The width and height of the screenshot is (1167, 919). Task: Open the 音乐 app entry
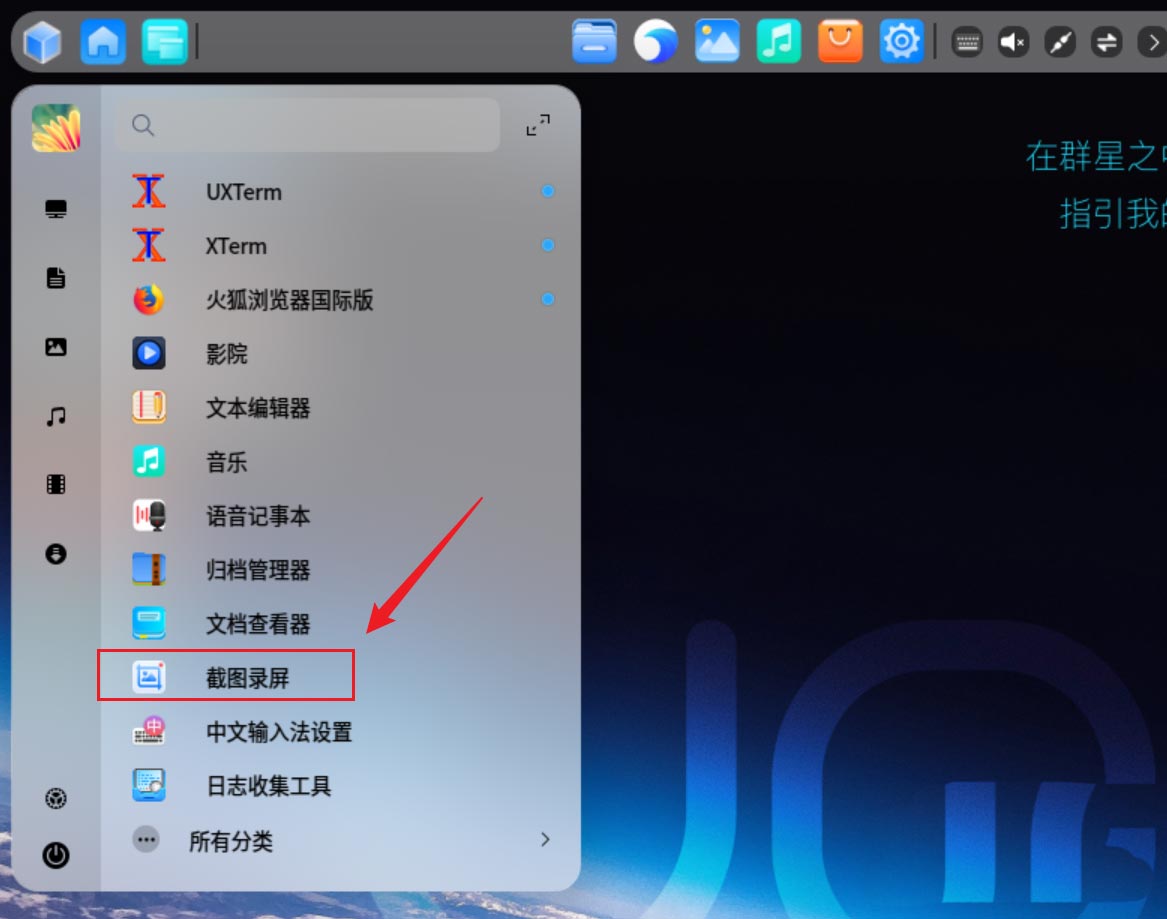coord(340,461)
